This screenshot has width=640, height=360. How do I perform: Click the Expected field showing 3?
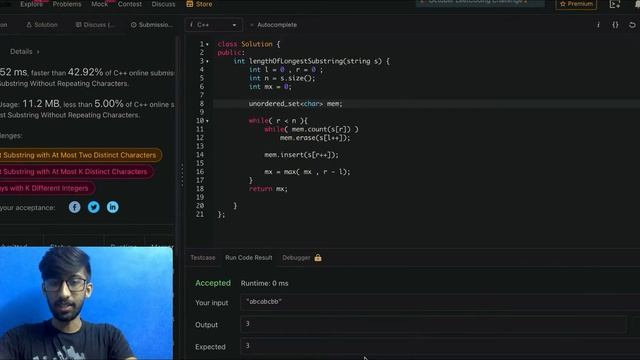click(440, 346)
